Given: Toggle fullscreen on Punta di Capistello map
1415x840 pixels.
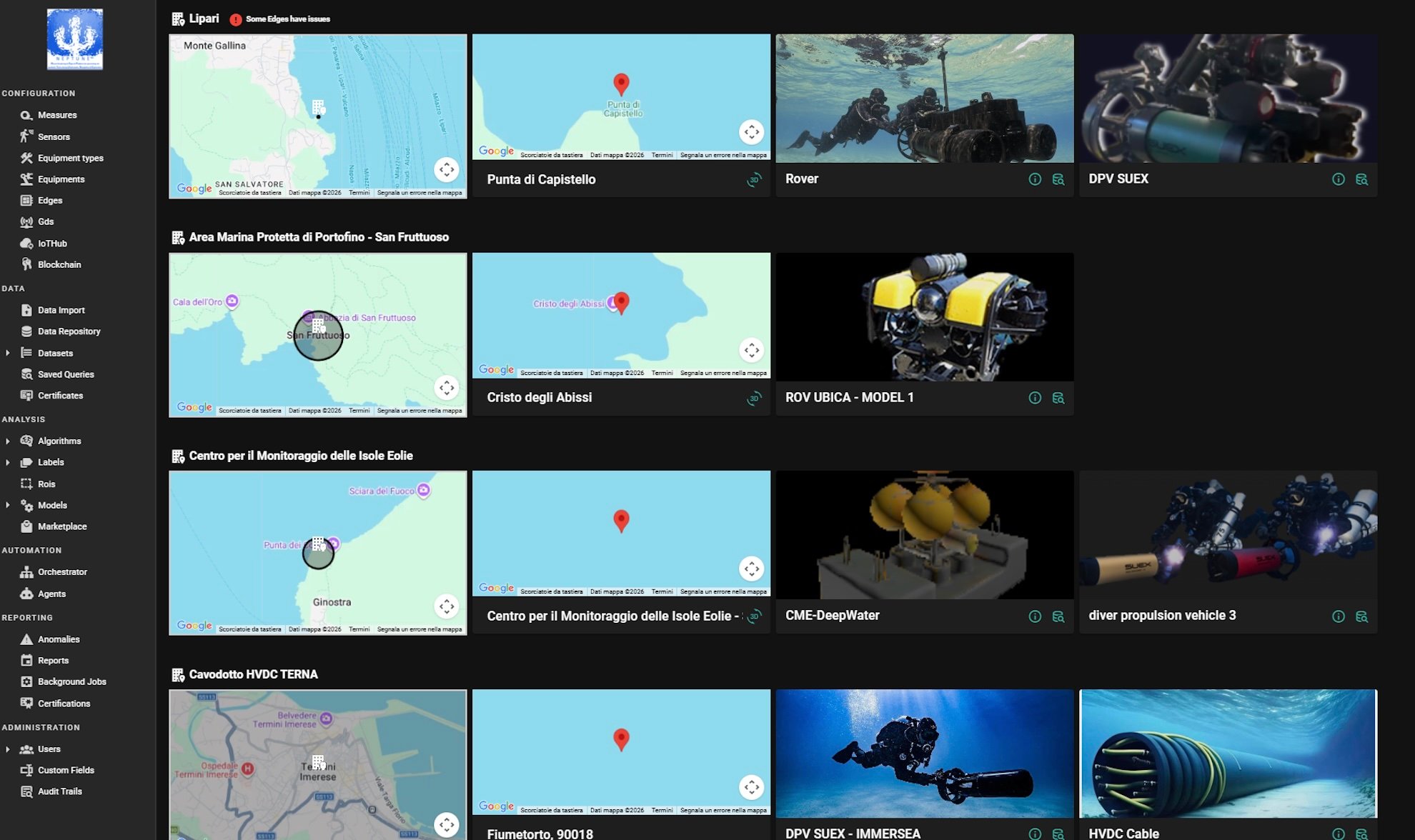Looking at the screenshot, I should pos(752,131).
